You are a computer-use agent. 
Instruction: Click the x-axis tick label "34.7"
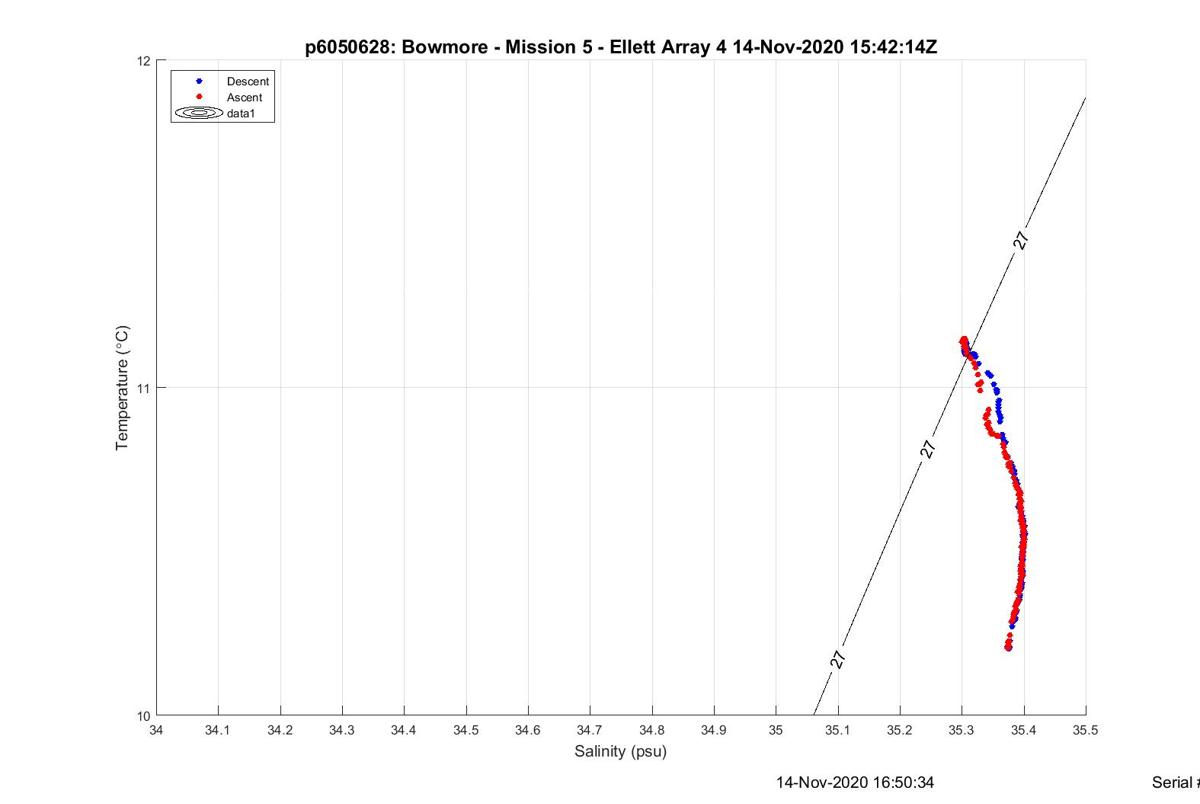pyautogui.click(x=589, y=731)
